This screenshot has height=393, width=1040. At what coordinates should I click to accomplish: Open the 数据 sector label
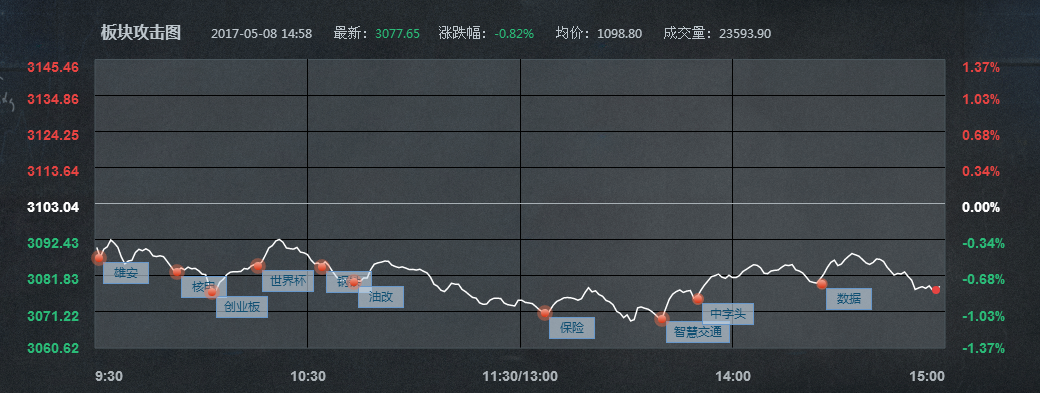click(849, 298)
